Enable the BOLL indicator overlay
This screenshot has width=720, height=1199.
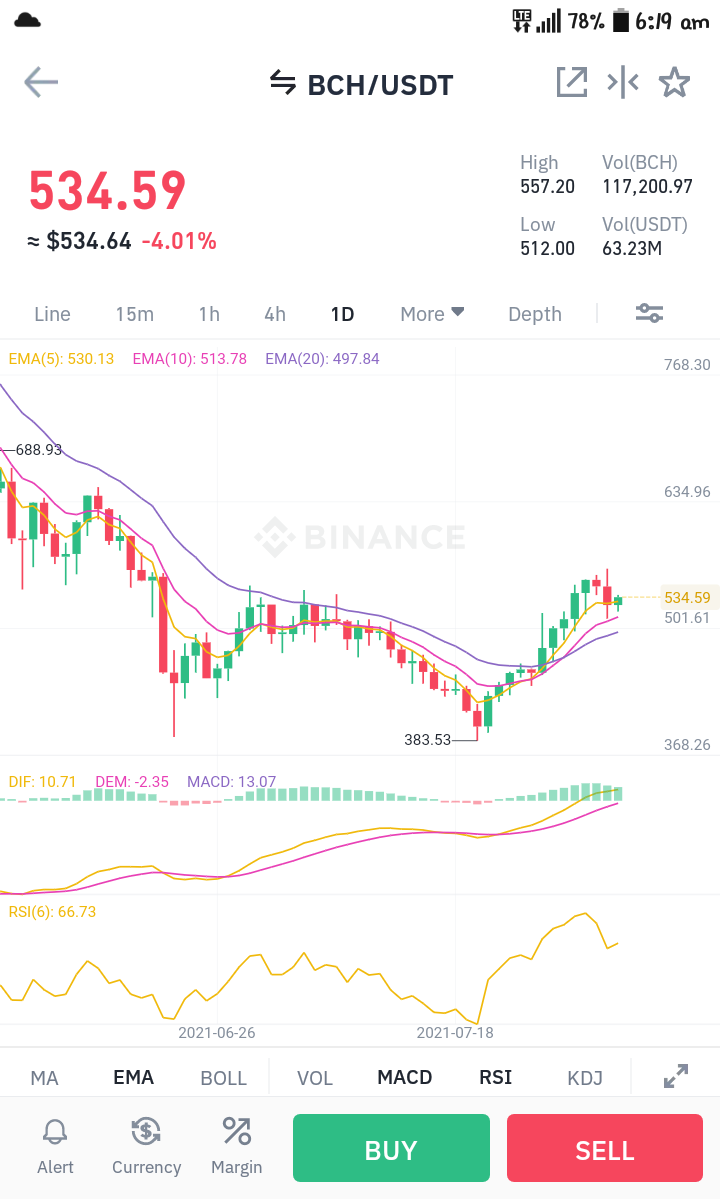coord(223,1078)
